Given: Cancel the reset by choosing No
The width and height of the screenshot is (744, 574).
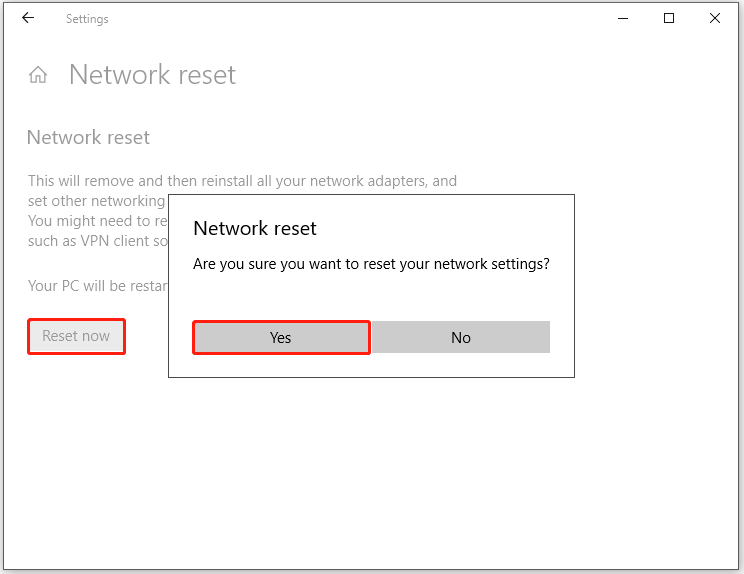Looking at the screenshot, I should click(x=461, y=337).
